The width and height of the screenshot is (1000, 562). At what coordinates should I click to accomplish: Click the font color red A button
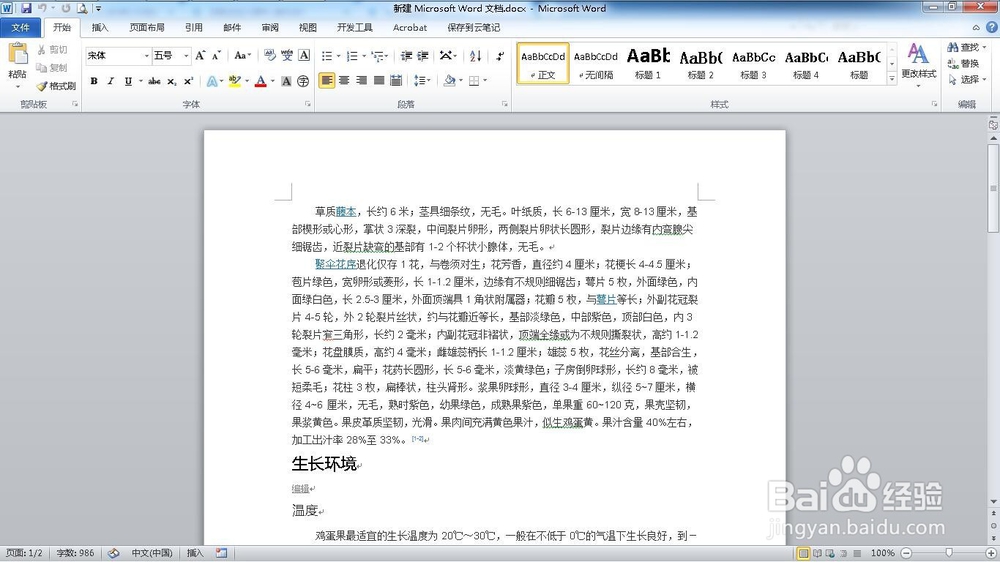click(x=260, y=81)
